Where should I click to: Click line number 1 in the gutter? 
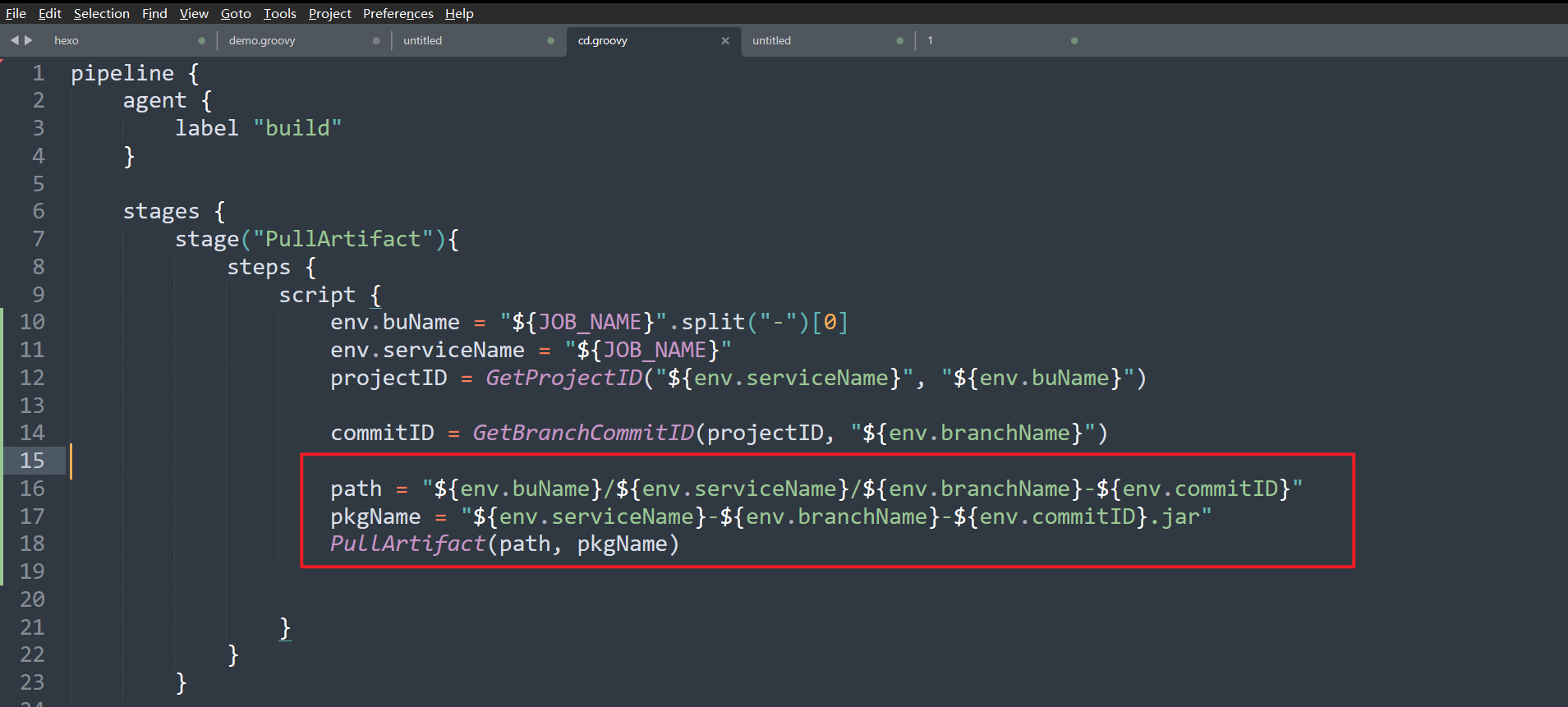[39, 73]
